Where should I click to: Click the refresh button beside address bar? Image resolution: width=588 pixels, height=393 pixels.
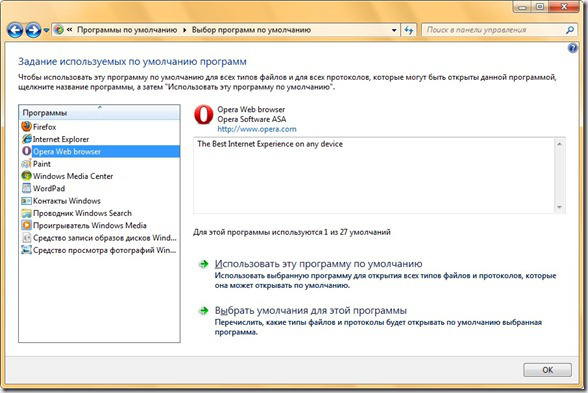coord(409,30)
